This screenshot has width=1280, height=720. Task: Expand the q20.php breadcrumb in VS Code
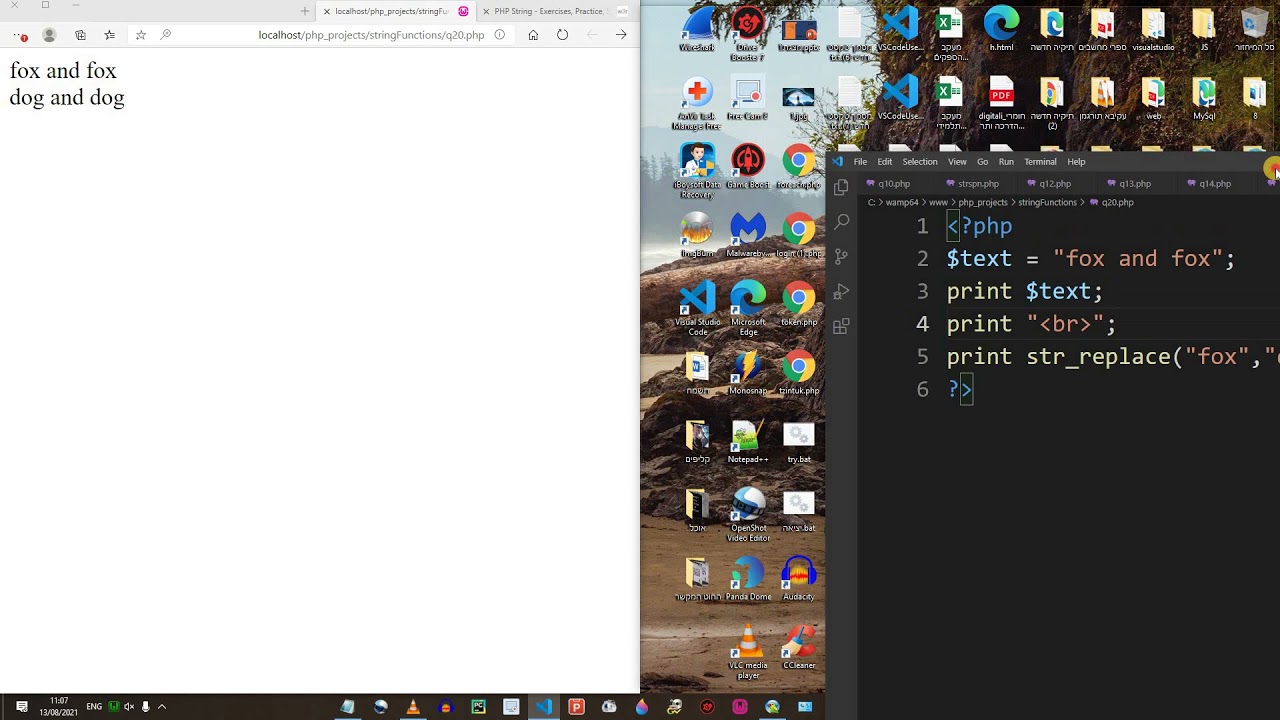[1112, 203]
